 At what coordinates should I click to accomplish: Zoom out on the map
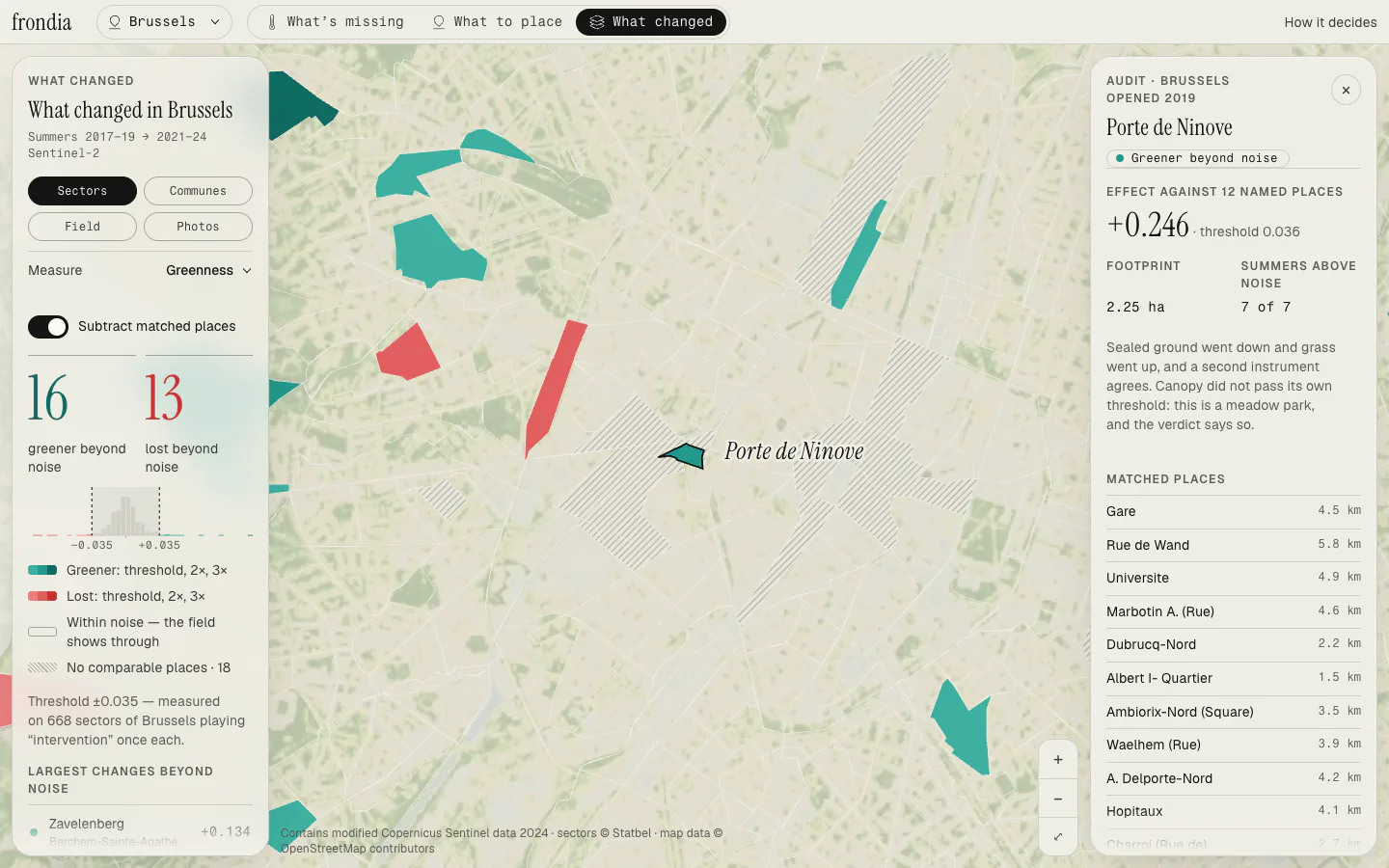pos(1058,800)
